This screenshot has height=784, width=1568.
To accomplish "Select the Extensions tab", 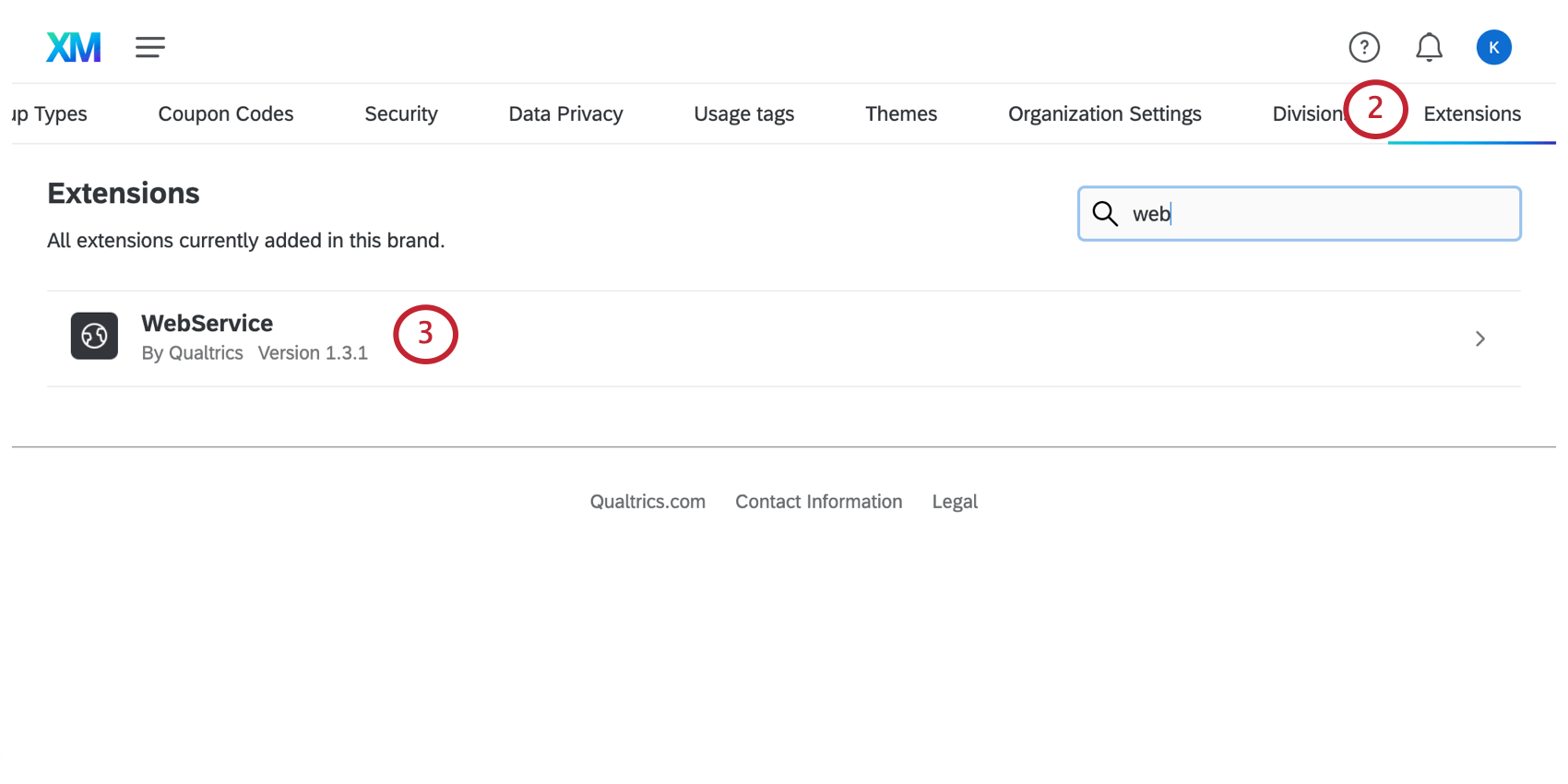I will click(x=1472, y=114).
